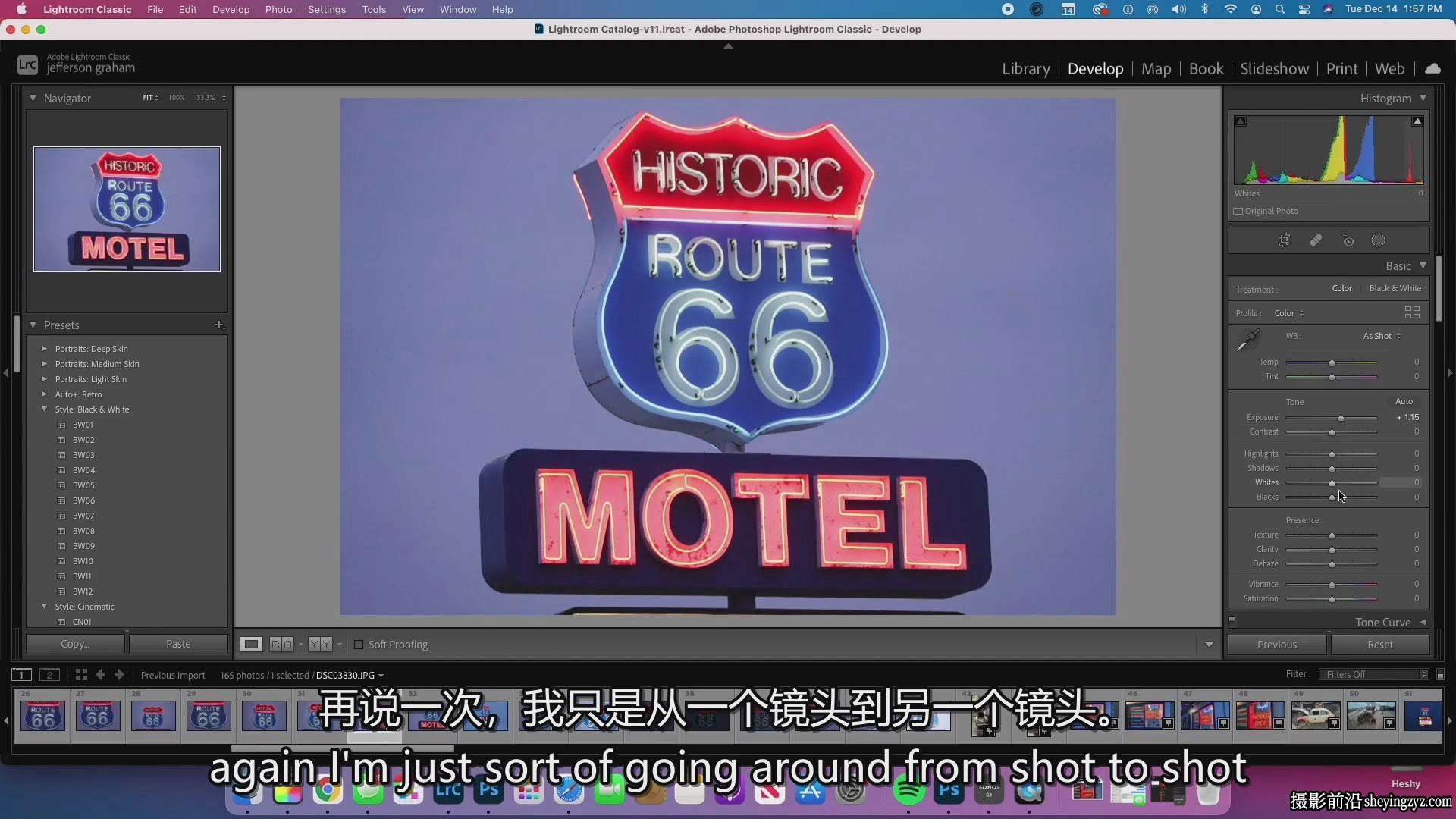Click the Navigator preview image
This screenshot has width=1456, height=819.
(127, 209)
